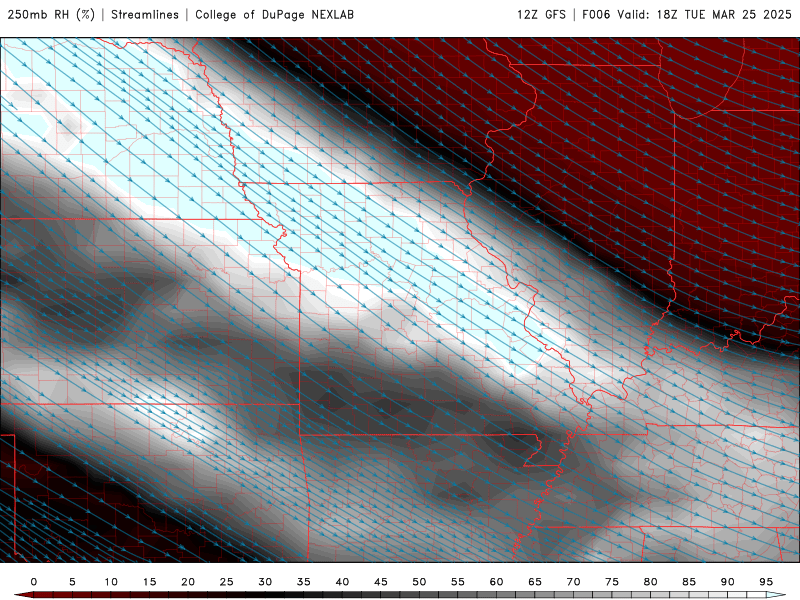Select the "90" color scale number
The height and width of the screenshot is (600, 800).
tap(728, 582)
